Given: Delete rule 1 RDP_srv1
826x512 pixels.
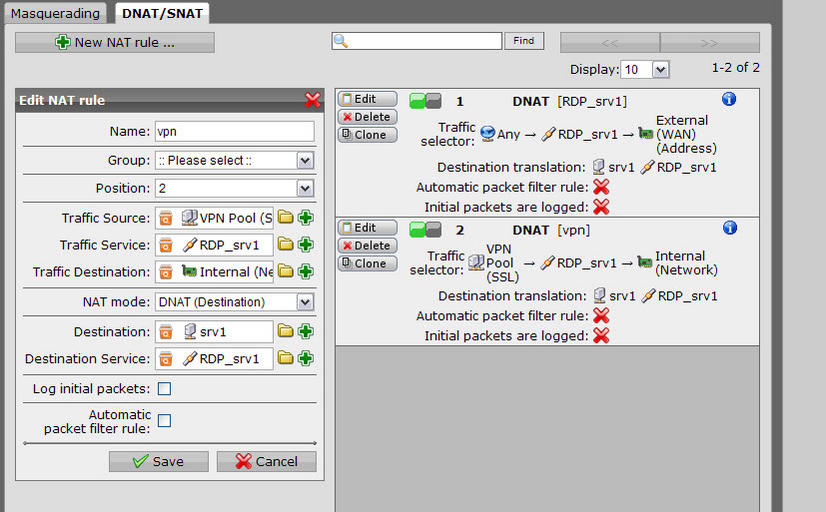Looking at the screenshot, I should coord(367,117).
